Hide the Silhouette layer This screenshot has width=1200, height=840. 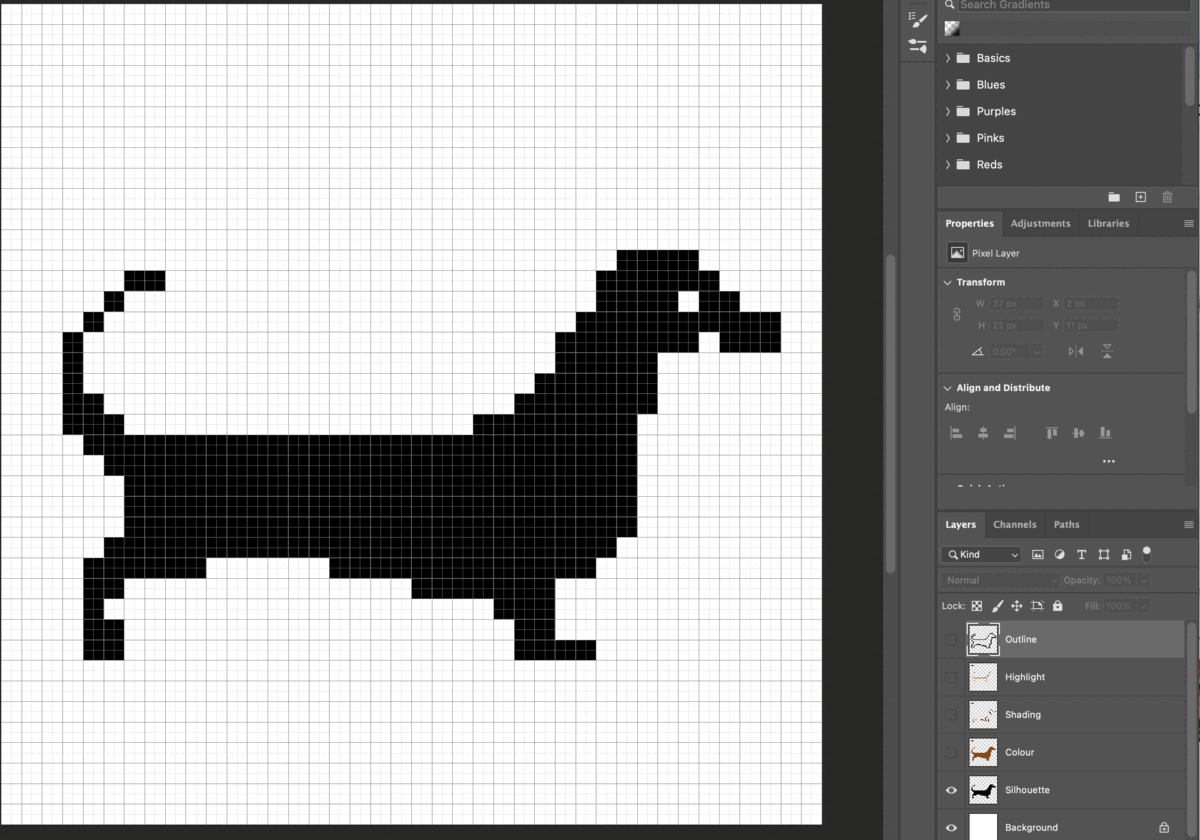[x=951, y=790]
